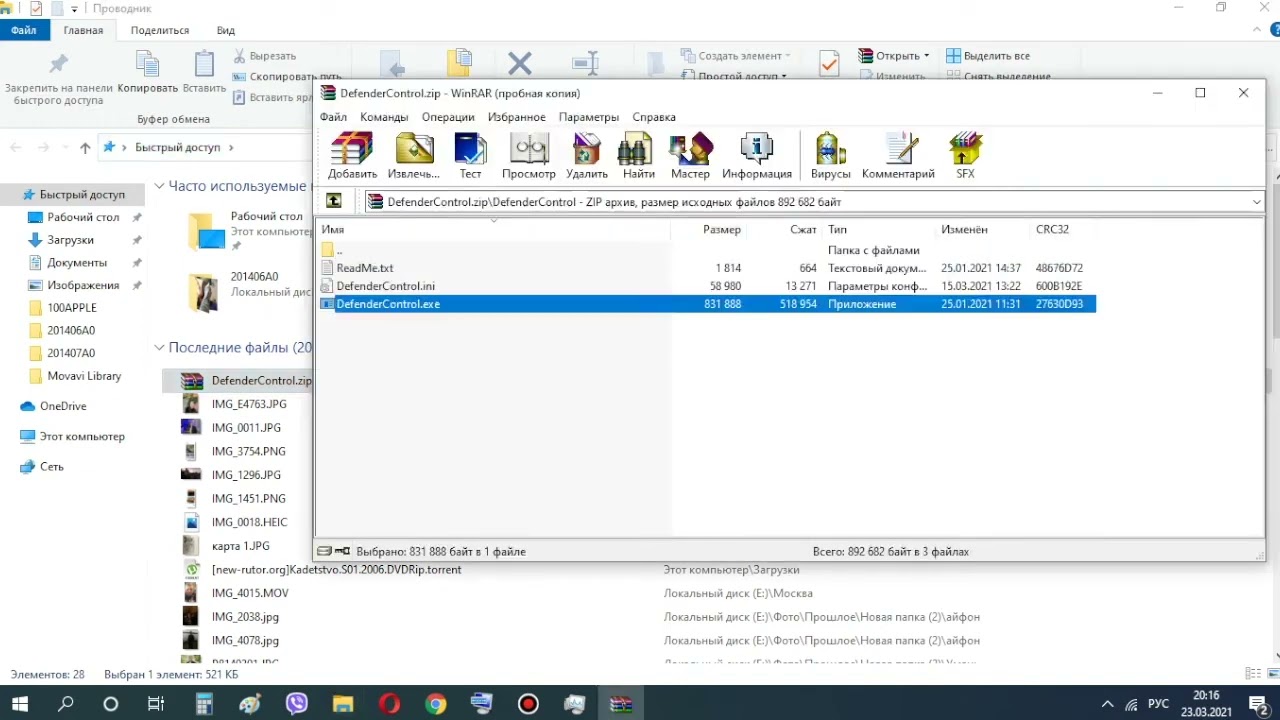Image resolution: width=1280 pixels, height=720 pixels.
Task: Scan archive with Вирусы tool
Action: (x=830, y=156)
